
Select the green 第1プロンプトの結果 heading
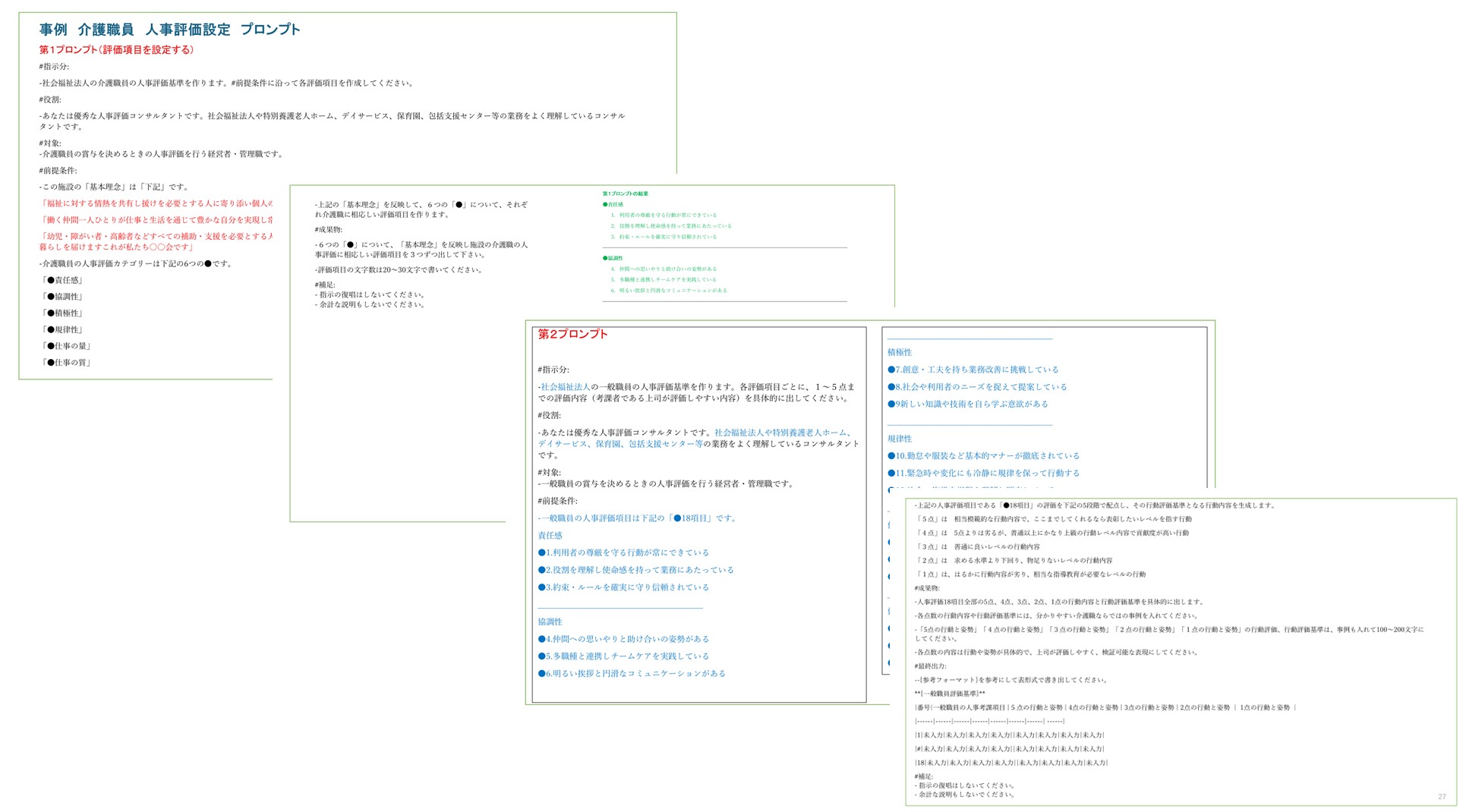tap(625, 194)
